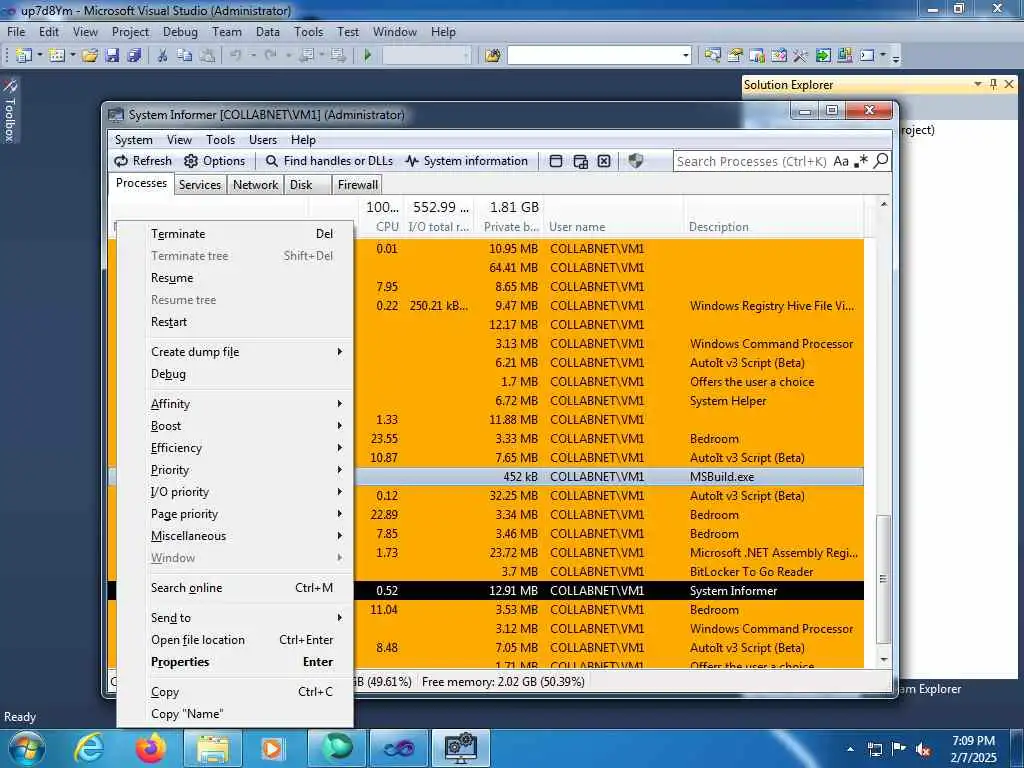Toggle case sensitive Aa search option
Image resolution: width=1024 pixels, height=768 pixels.
pos(841,161)
